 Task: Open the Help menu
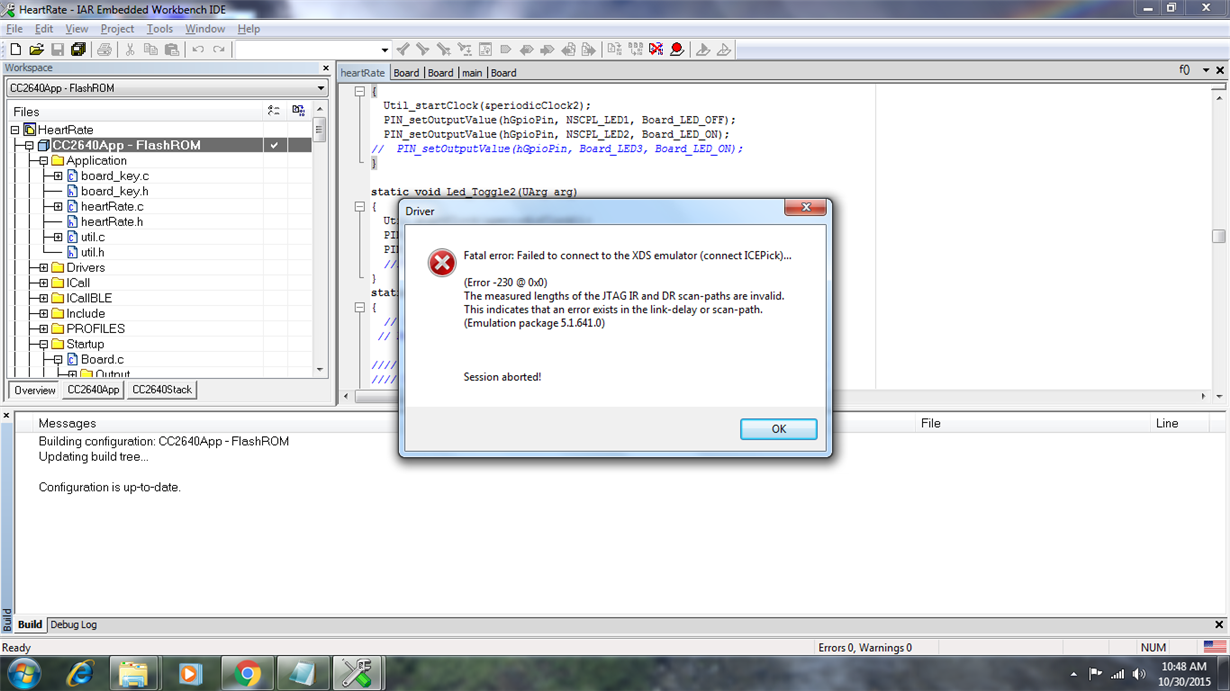click(248, 29)
